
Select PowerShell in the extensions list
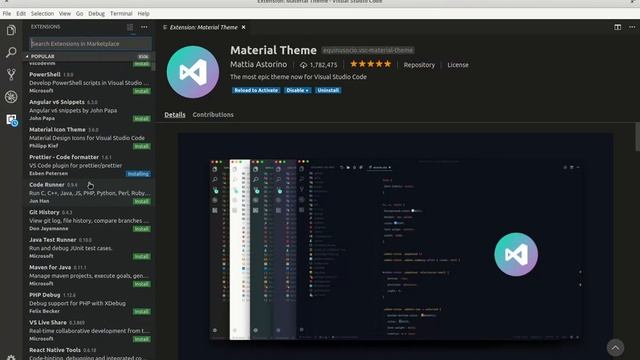point(89,82)
